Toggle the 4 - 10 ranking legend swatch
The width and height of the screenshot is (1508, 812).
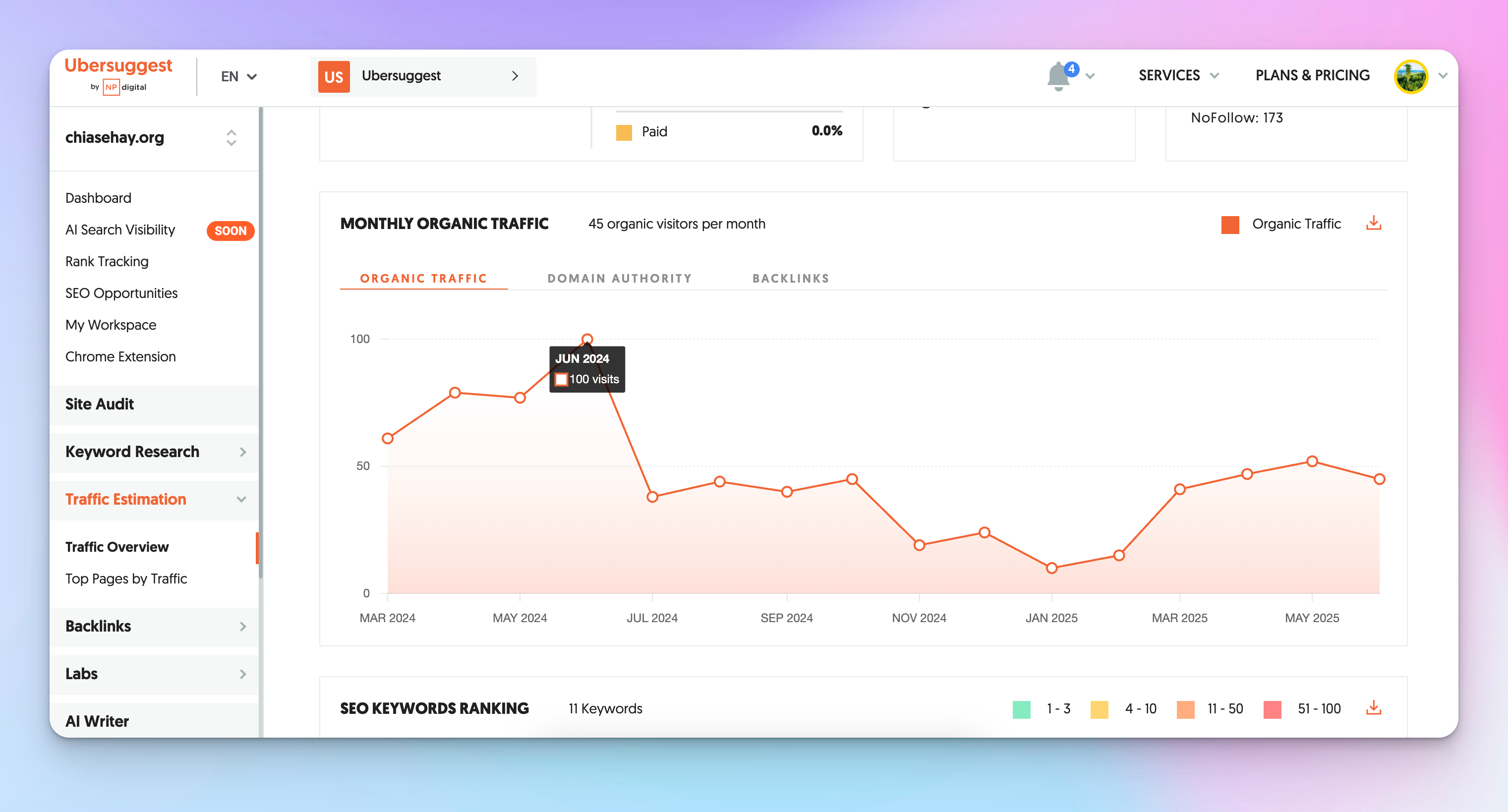[x=1100, y=709]
